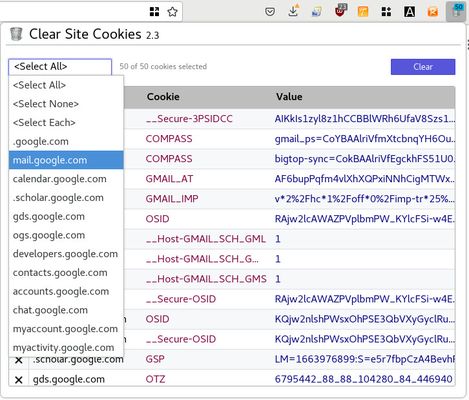Viewport: 469px width, 400px height.
Task: Click the four-squares extension icon near the A icon
Action: point(386,12)
